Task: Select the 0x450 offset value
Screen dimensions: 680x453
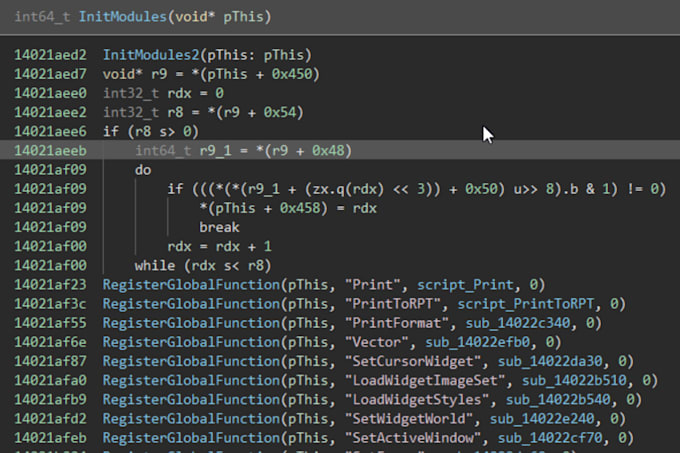Action: (x=275, y=73)
